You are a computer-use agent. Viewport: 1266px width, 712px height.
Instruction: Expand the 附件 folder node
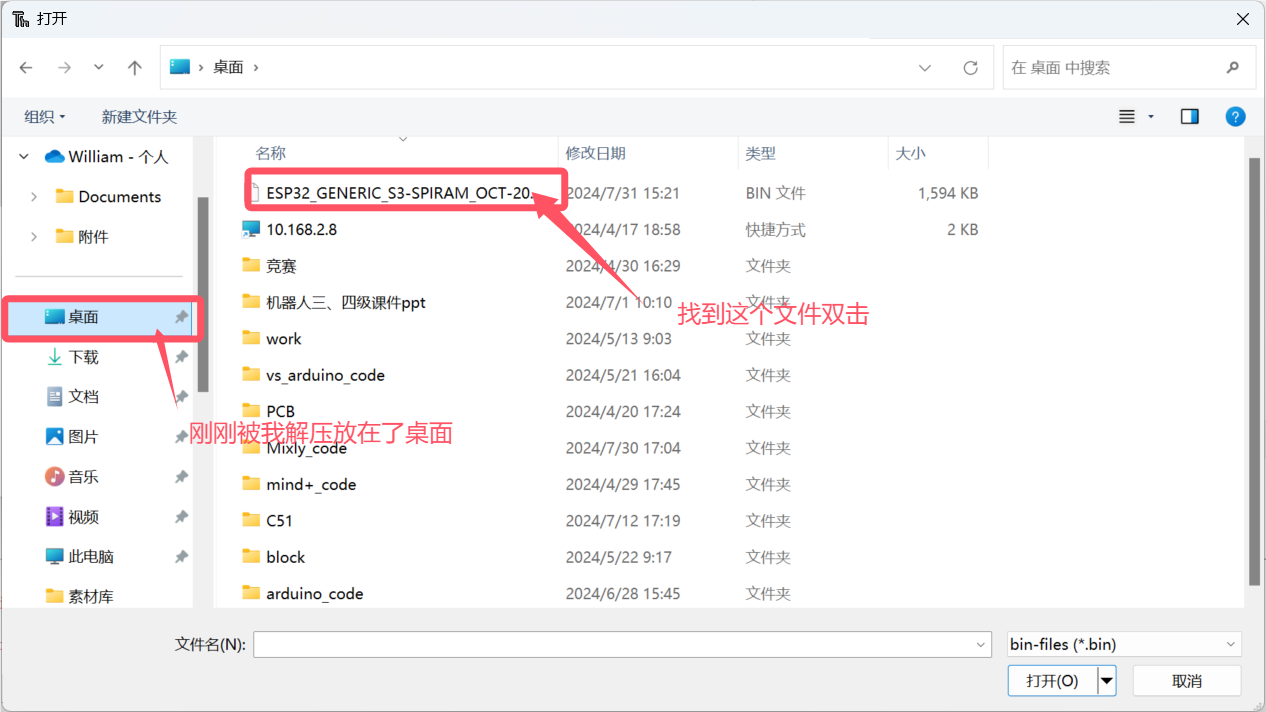click(34, 237)
